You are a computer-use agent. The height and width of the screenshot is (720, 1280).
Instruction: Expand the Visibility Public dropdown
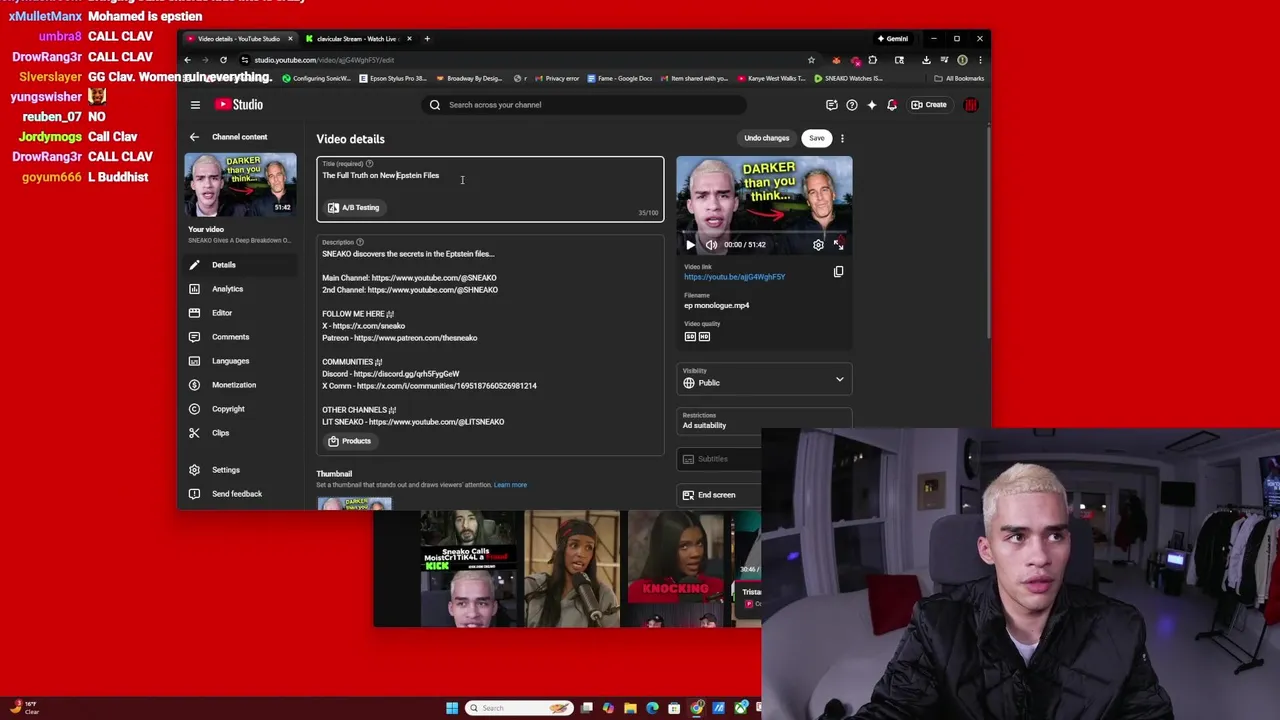point(764,379)
